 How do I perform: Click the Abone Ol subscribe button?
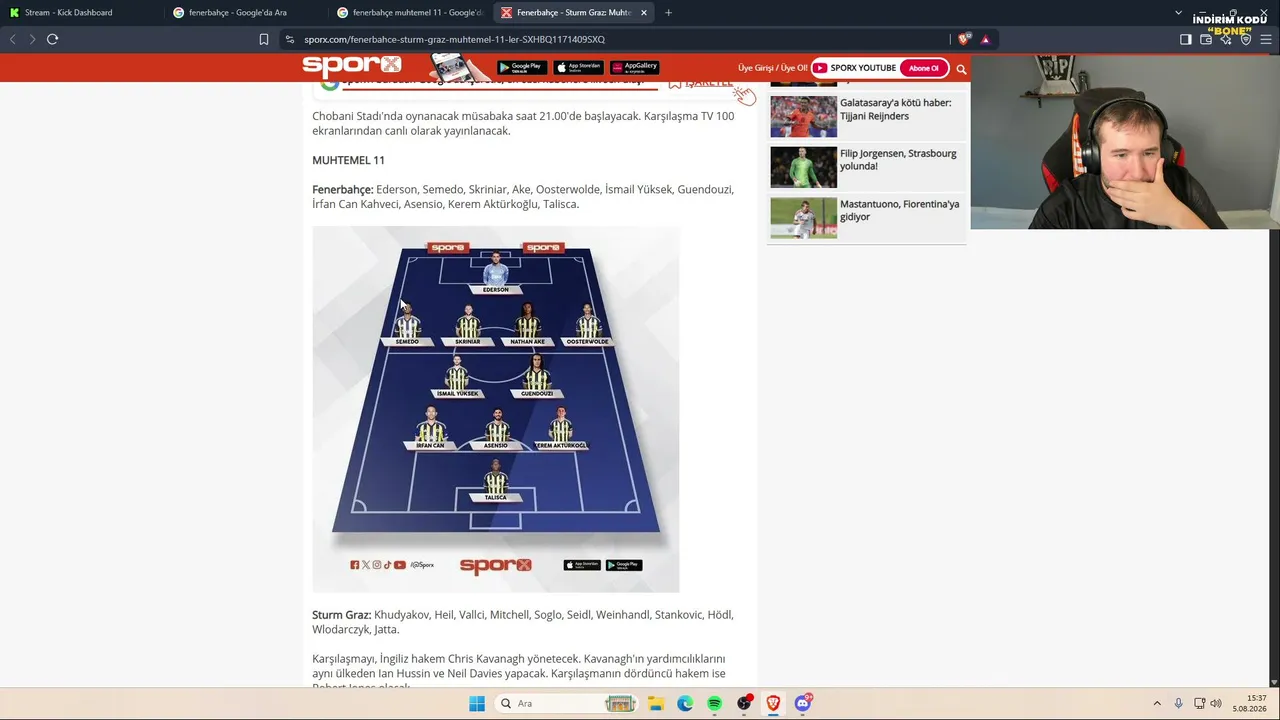(x=924, y=68)
